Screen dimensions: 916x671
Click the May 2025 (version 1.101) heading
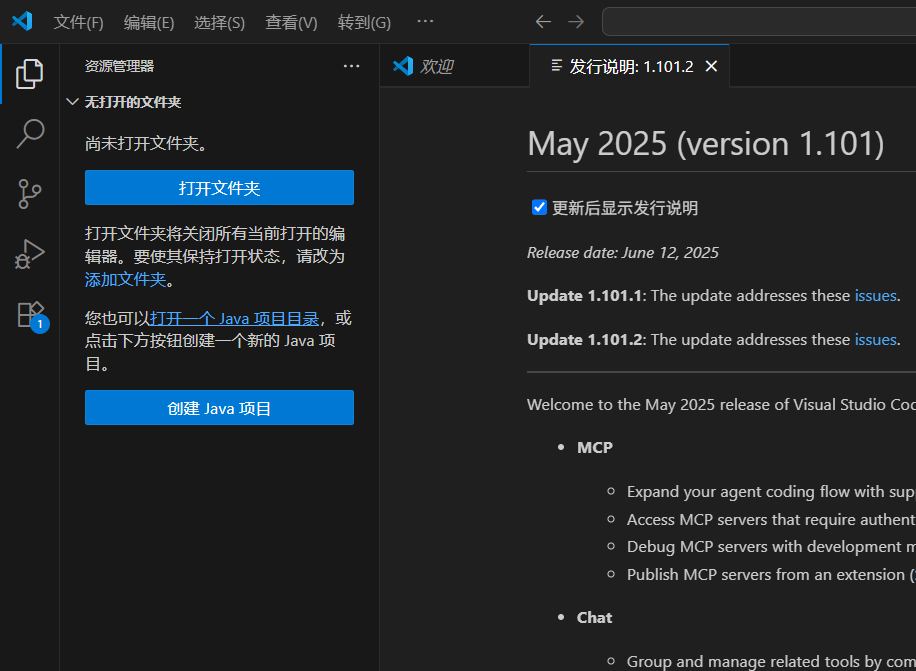pos(706,144)
